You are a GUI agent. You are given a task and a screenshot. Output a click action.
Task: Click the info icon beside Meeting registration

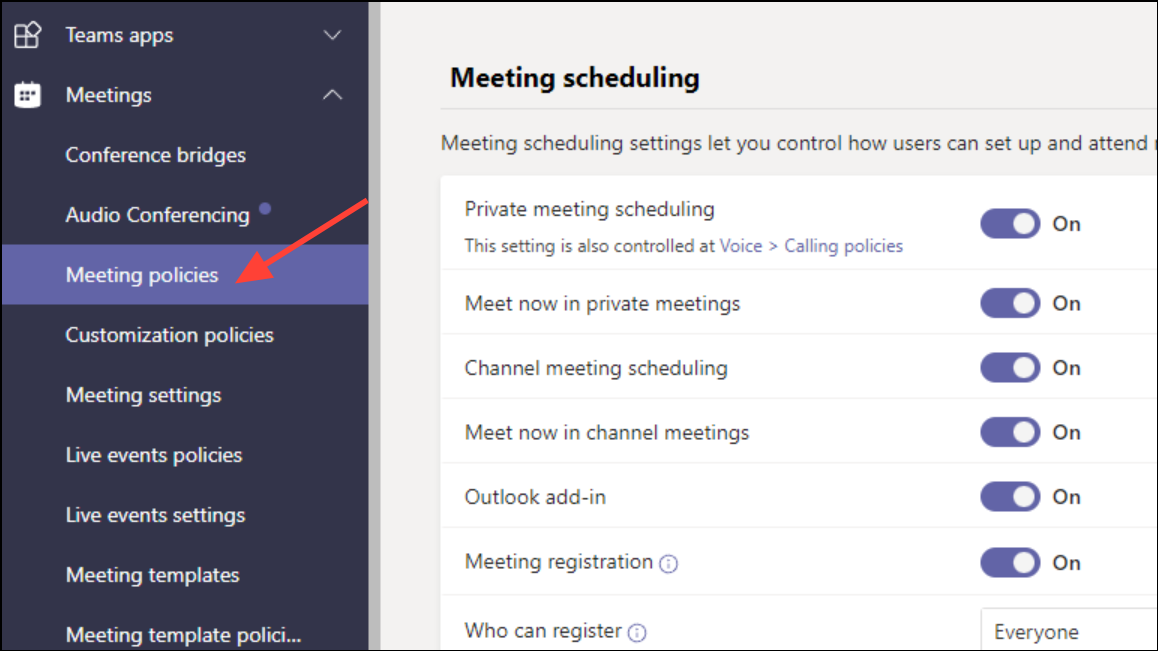click(x=667, y=563)
